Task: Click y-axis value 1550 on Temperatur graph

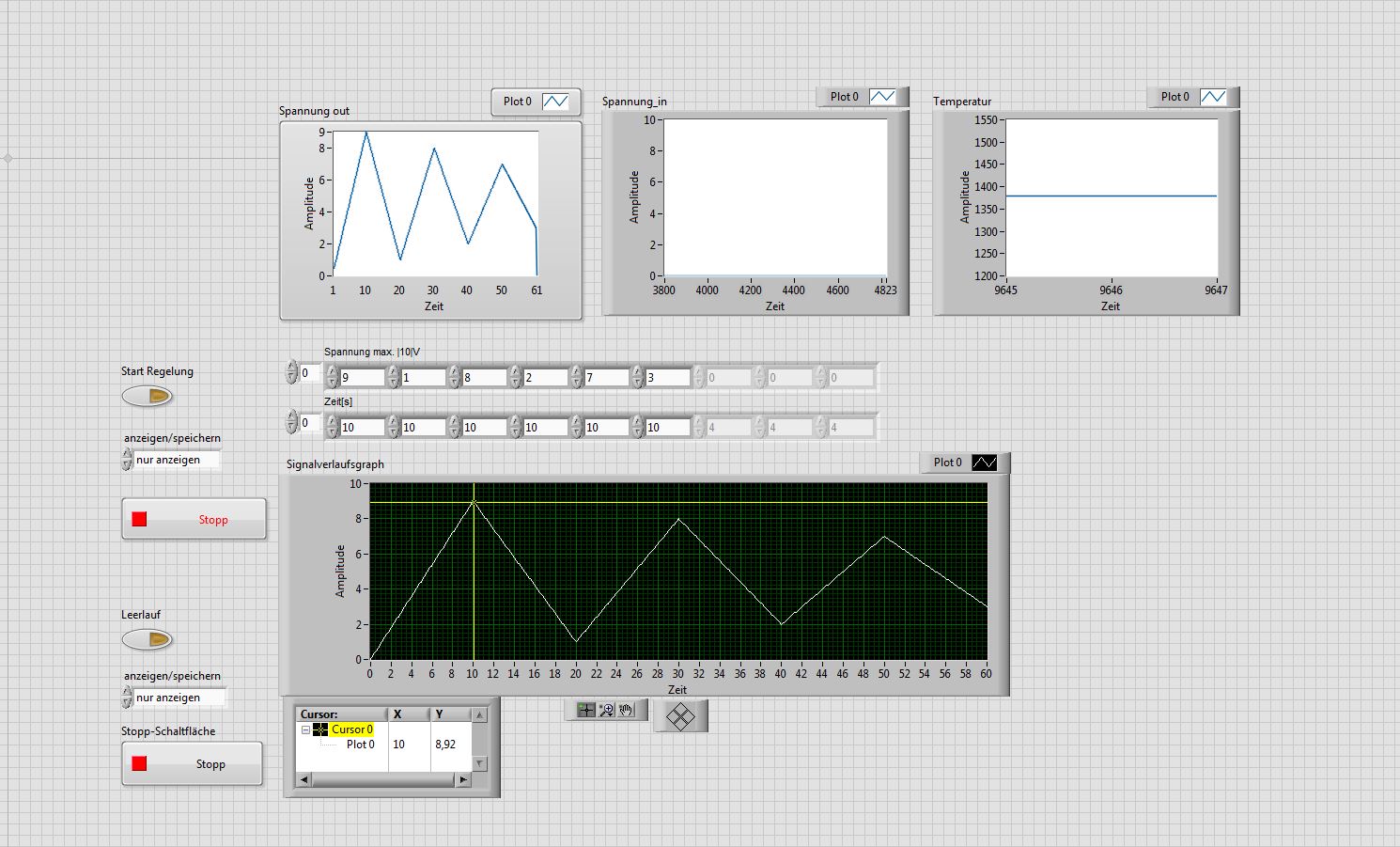Action: (986, 120)
